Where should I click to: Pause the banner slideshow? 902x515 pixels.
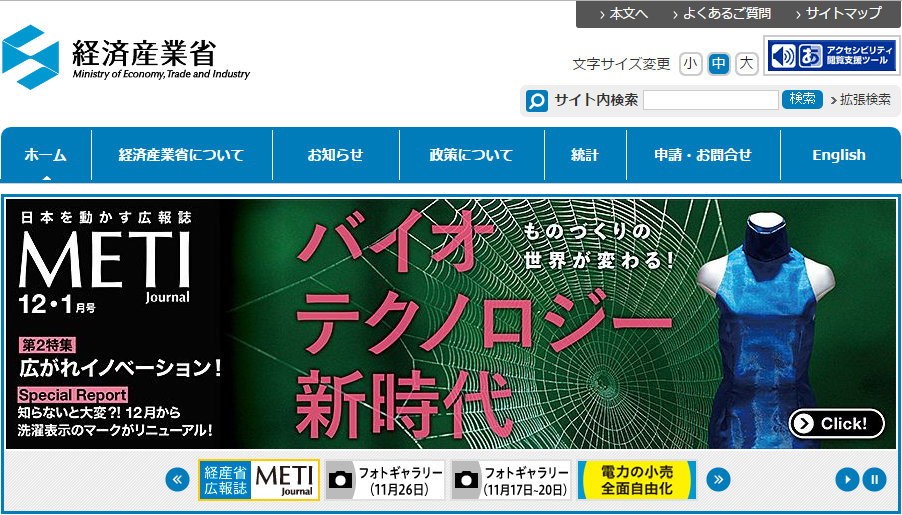874,479
